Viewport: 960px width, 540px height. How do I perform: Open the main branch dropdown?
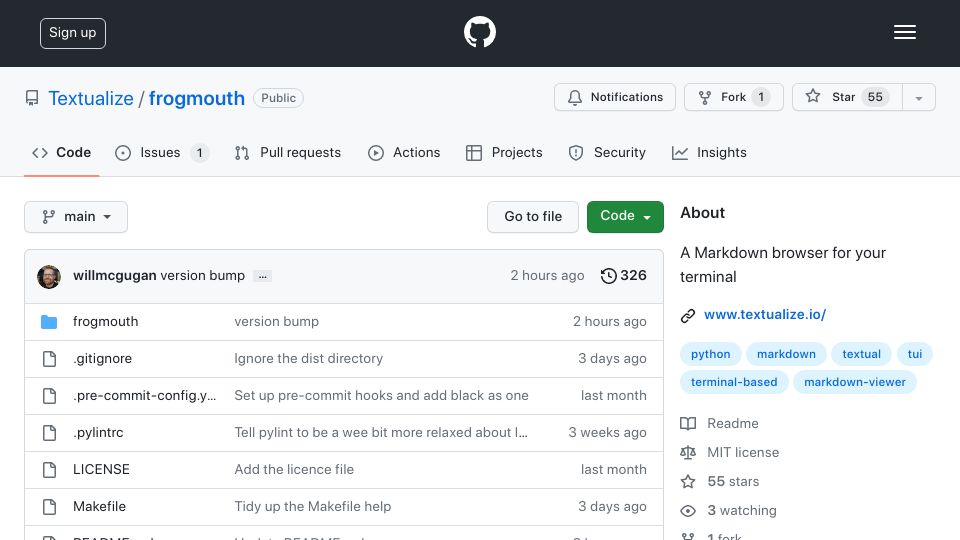coord(76,217)
